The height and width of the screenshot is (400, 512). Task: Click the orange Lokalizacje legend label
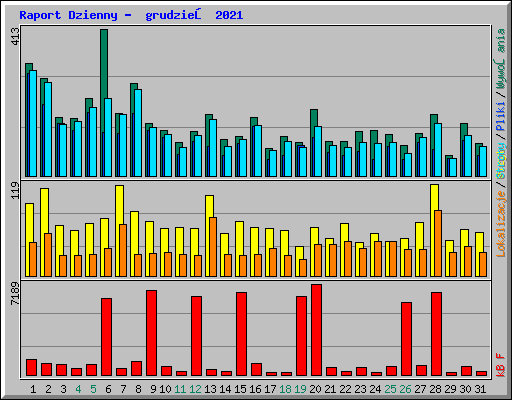(501, 224)
